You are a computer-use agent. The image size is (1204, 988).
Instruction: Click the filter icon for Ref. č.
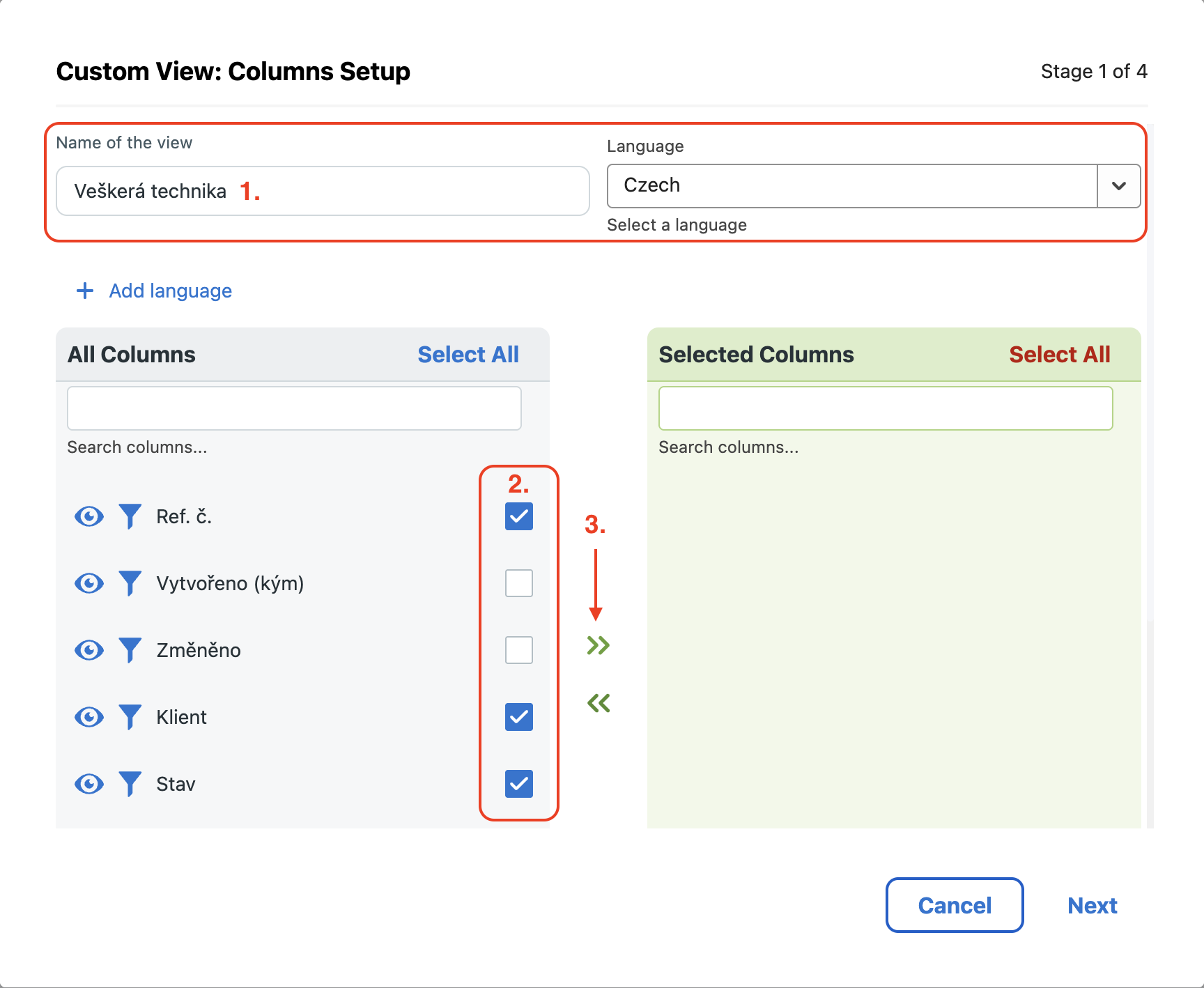130,516
